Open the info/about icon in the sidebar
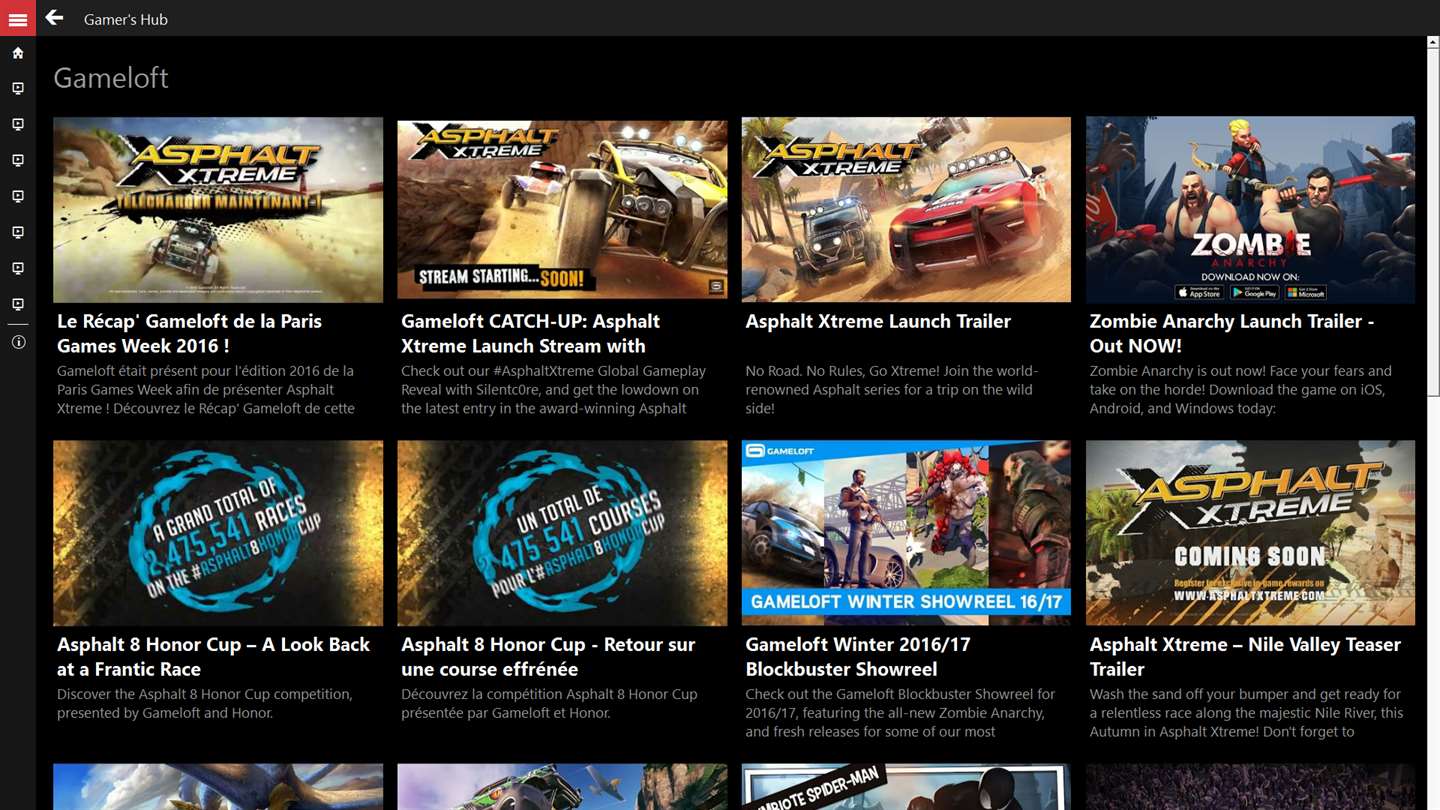Image resolution: width=1440 pixels, height=810 pixels. pos(18,342)
